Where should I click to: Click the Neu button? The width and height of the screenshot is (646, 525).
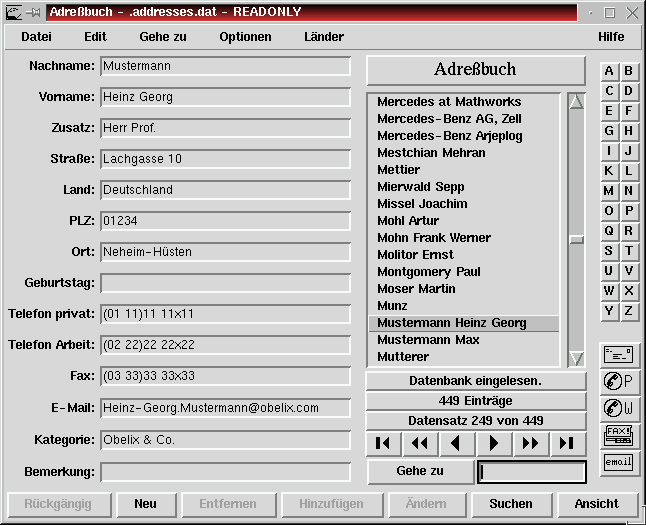tap(146, 504)
